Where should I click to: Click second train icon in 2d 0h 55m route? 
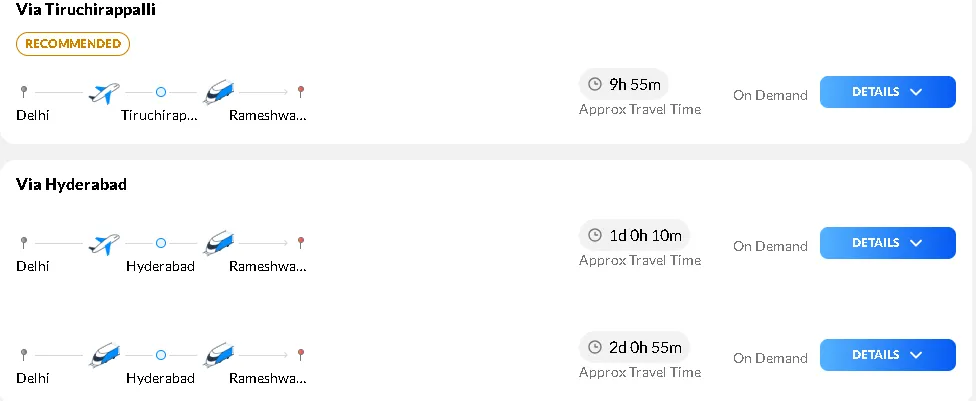tap(218, 355)
